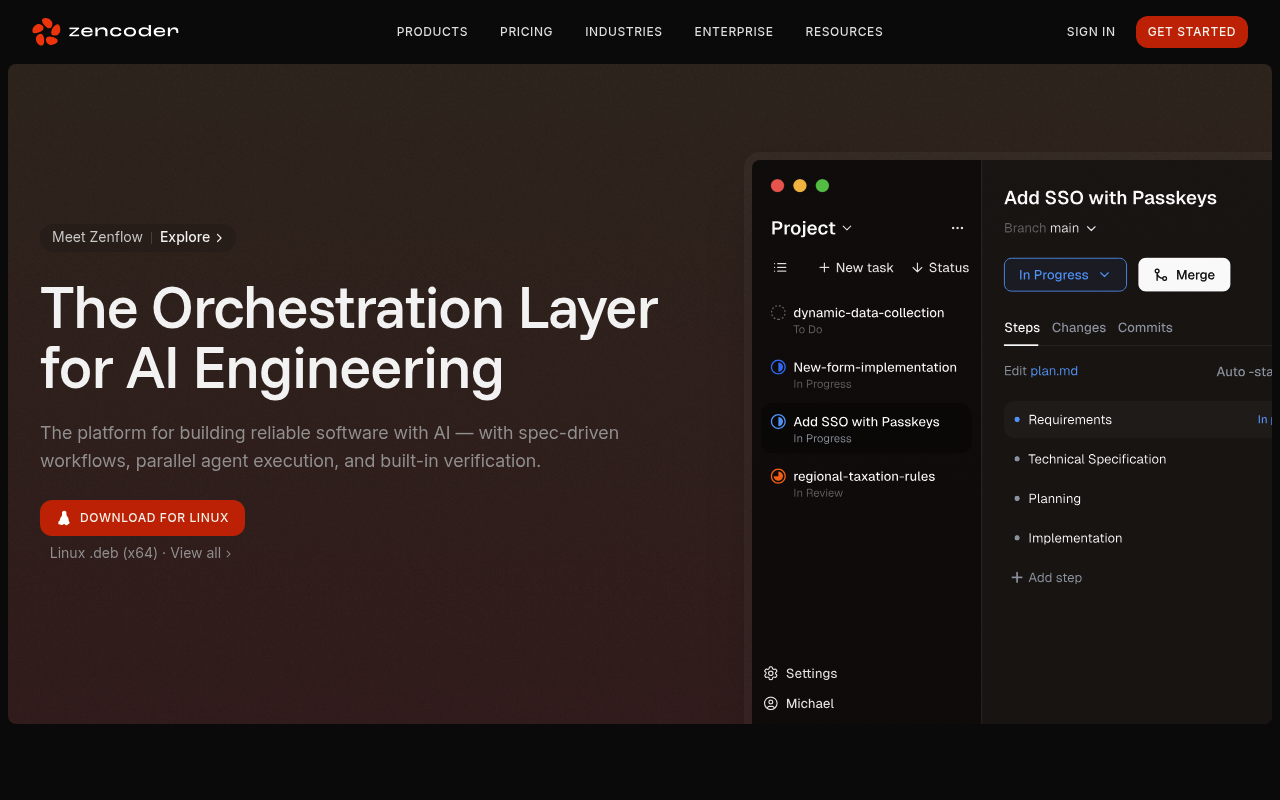The image size is (1280, 800).
Task: Open Settings via gear icon
Action: 771,673
